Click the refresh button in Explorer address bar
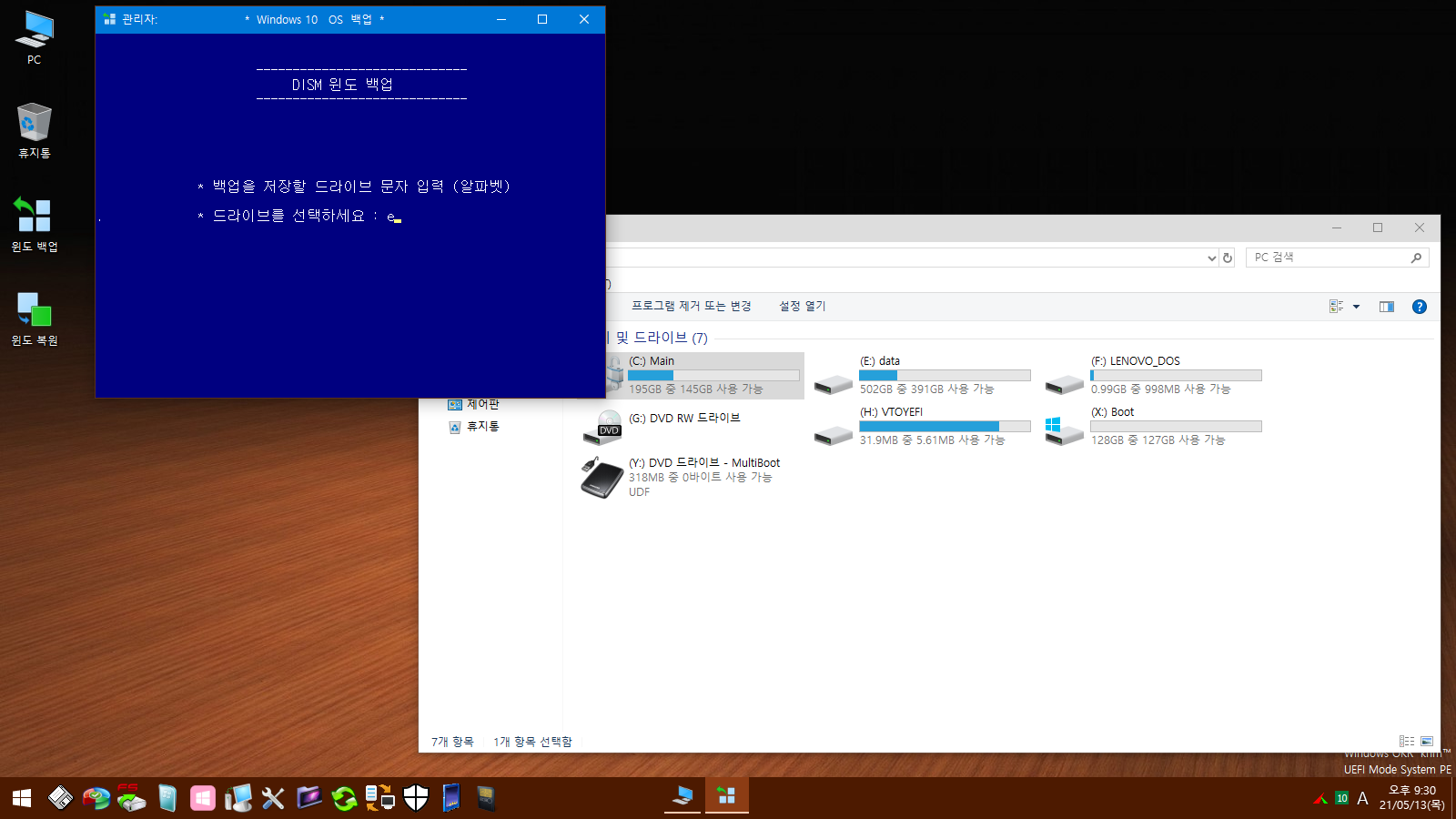The image size is (1456, 819). click(x=1228, y=258)
